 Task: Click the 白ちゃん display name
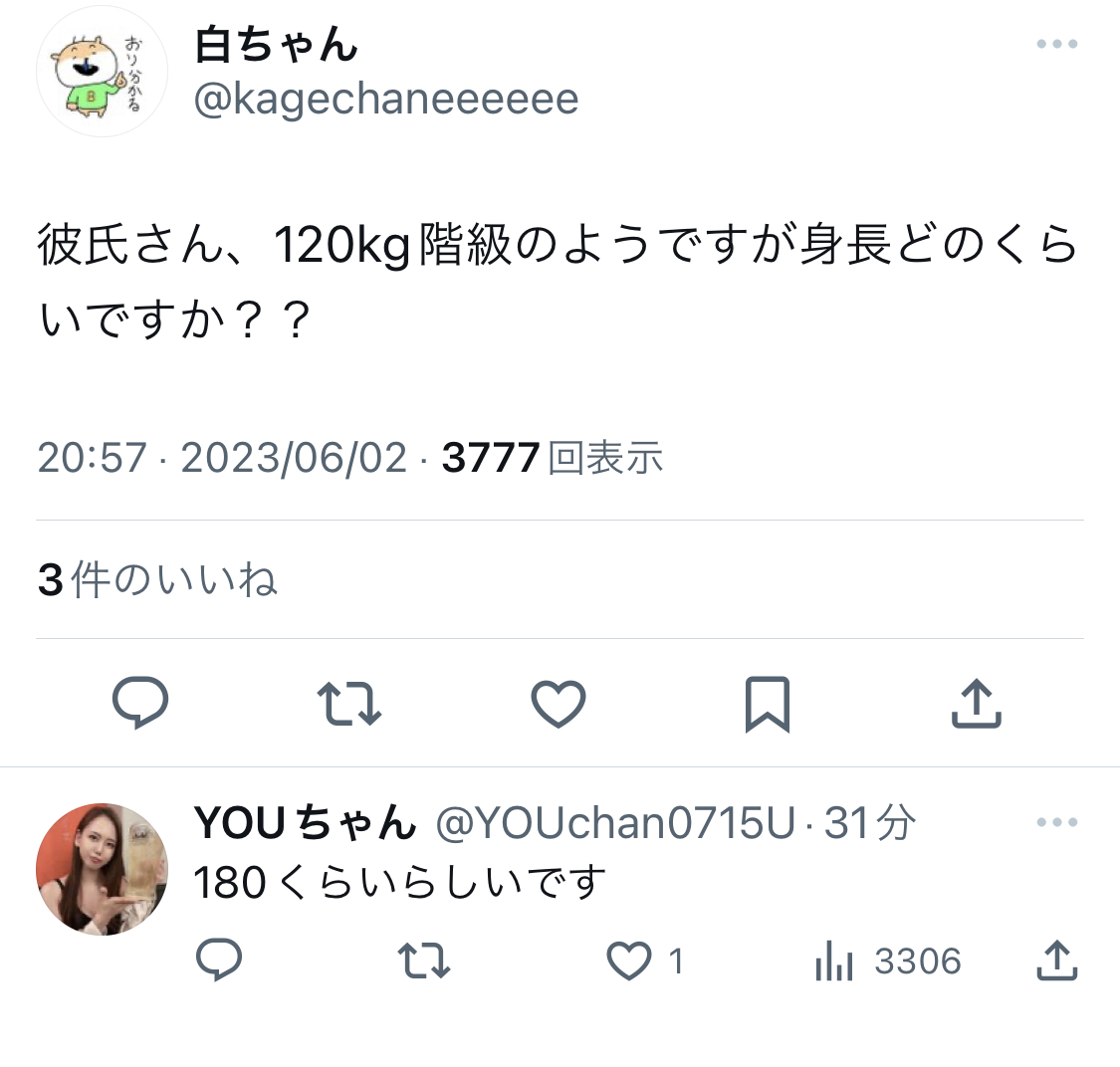[276, 44]
